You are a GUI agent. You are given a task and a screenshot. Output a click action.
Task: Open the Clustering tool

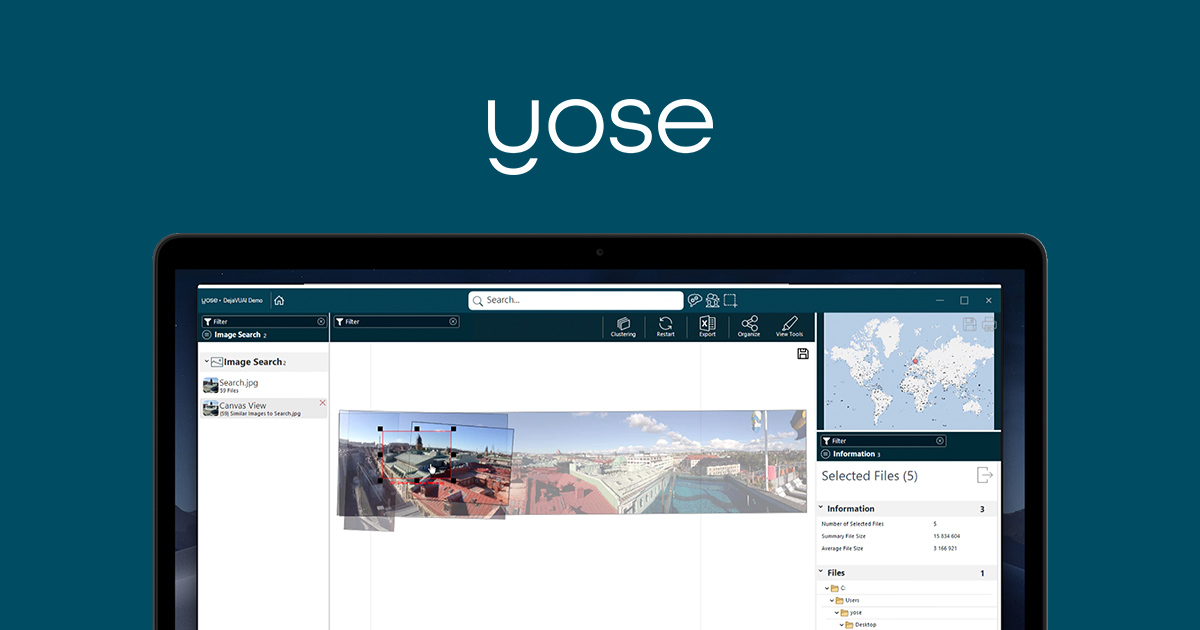pos(623,326)
